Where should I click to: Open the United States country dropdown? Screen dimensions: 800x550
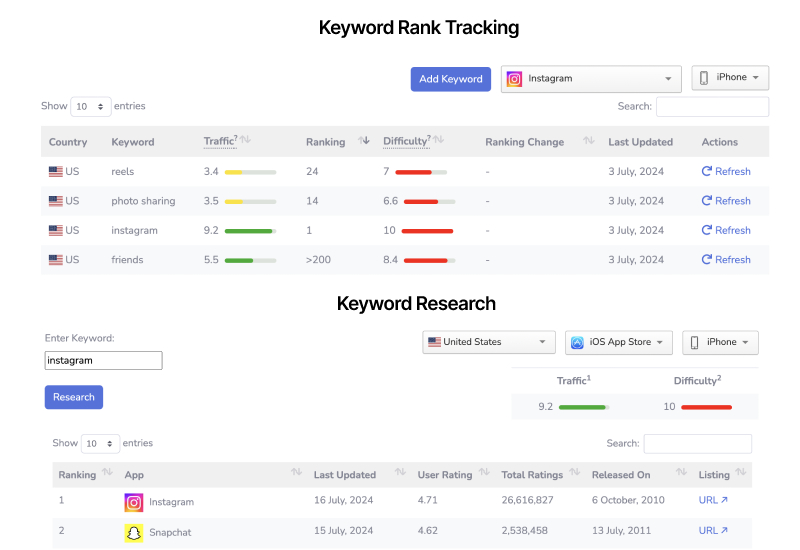click(x=489, y=342)
